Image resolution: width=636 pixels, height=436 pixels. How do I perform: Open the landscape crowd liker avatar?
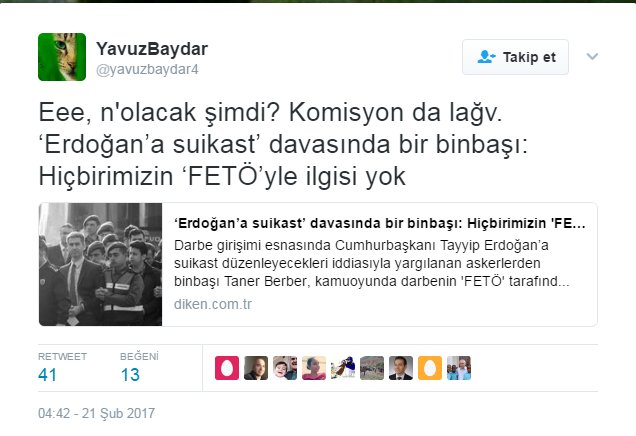372,368
